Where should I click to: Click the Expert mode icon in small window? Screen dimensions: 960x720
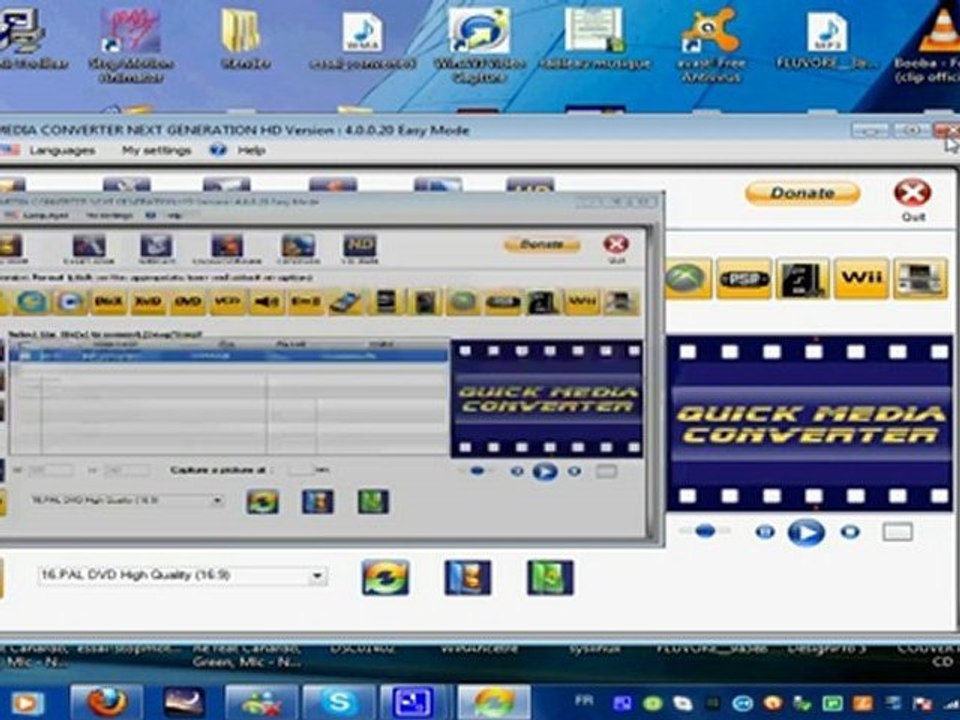[x=89, y=246]
